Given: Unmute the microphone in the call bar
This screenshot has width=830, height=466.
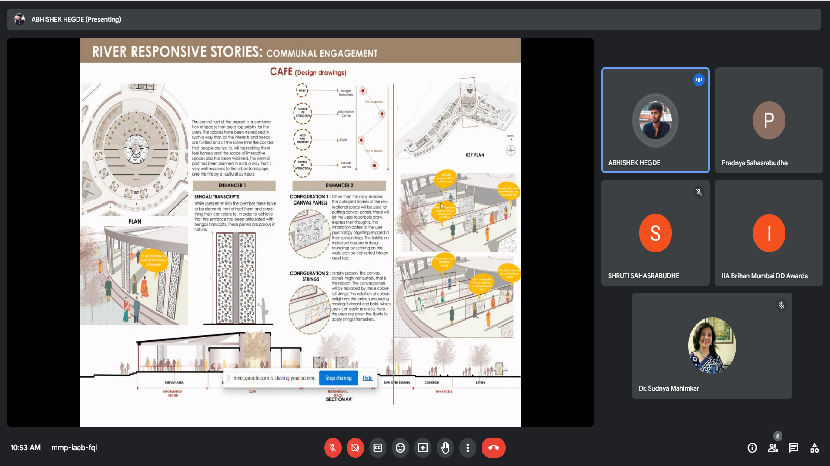Looking at the screenshot, I should 332,447.
